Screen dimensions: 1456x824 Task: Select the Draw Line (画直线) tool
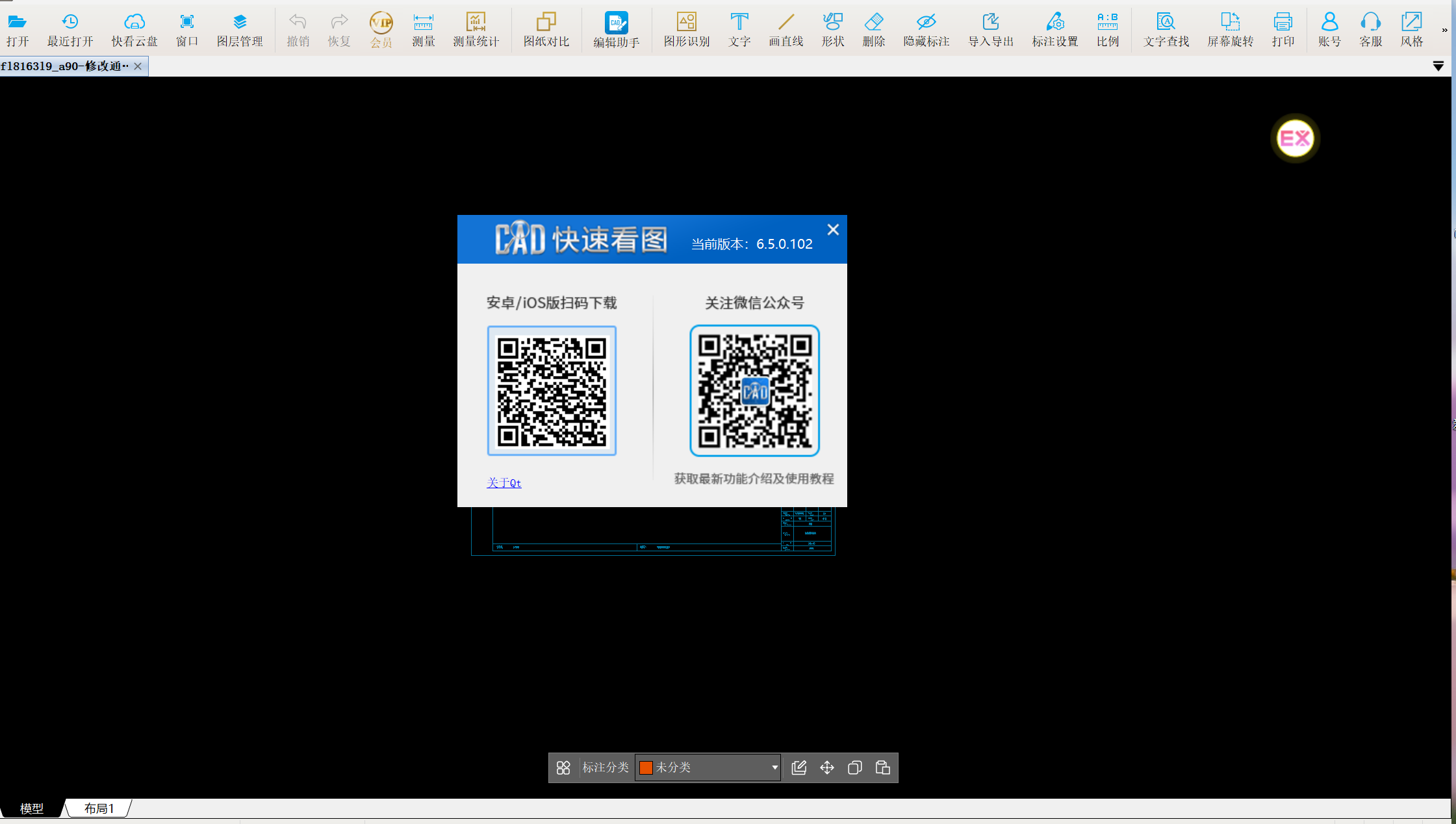pyautogui.click(x=785, y=30)
